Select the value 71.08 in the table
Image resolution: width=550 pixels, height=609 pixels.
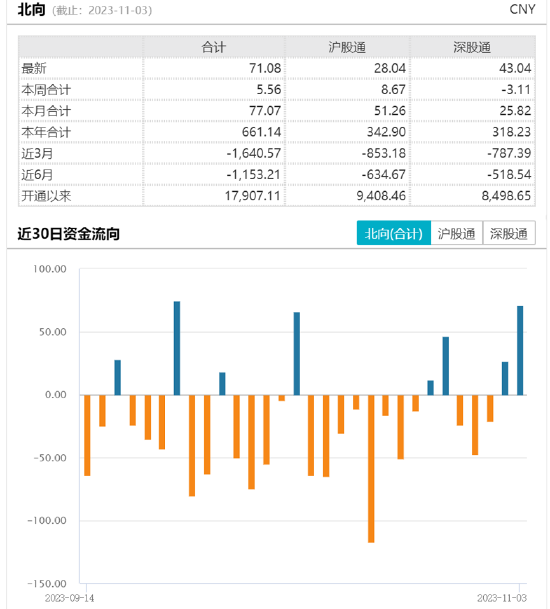265,68
